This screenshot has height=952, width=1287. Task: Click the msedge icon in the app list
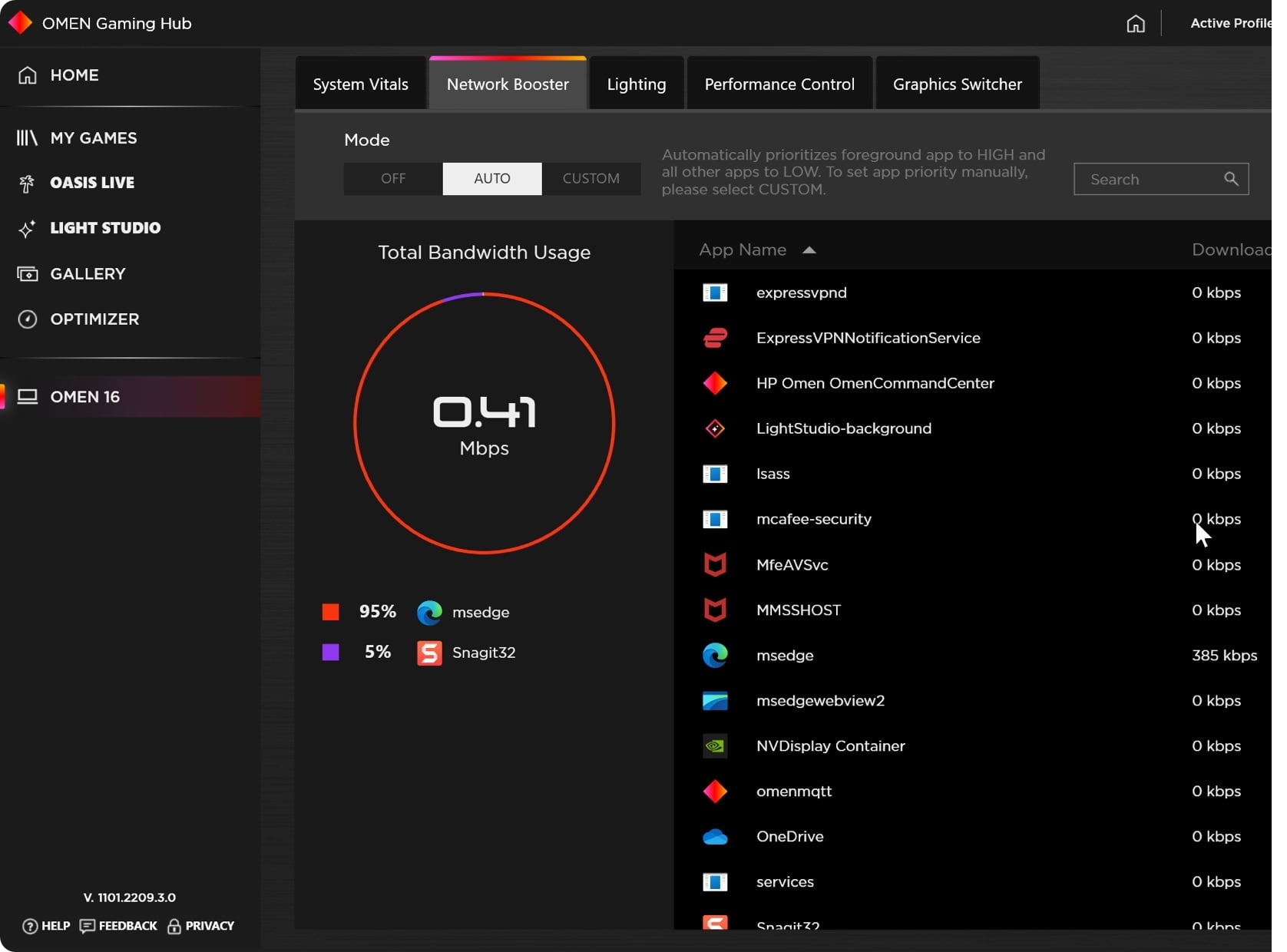click(x=714, y=655)
